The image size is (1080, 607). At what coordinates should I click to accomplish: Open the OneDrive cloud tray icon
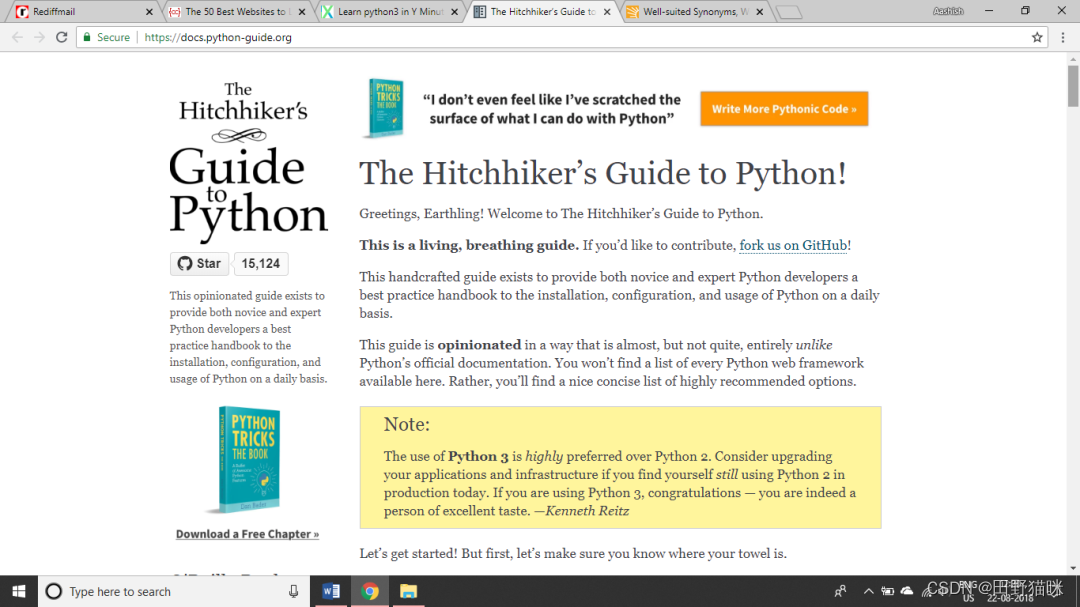pyautogui.click(x=907, y=591)
